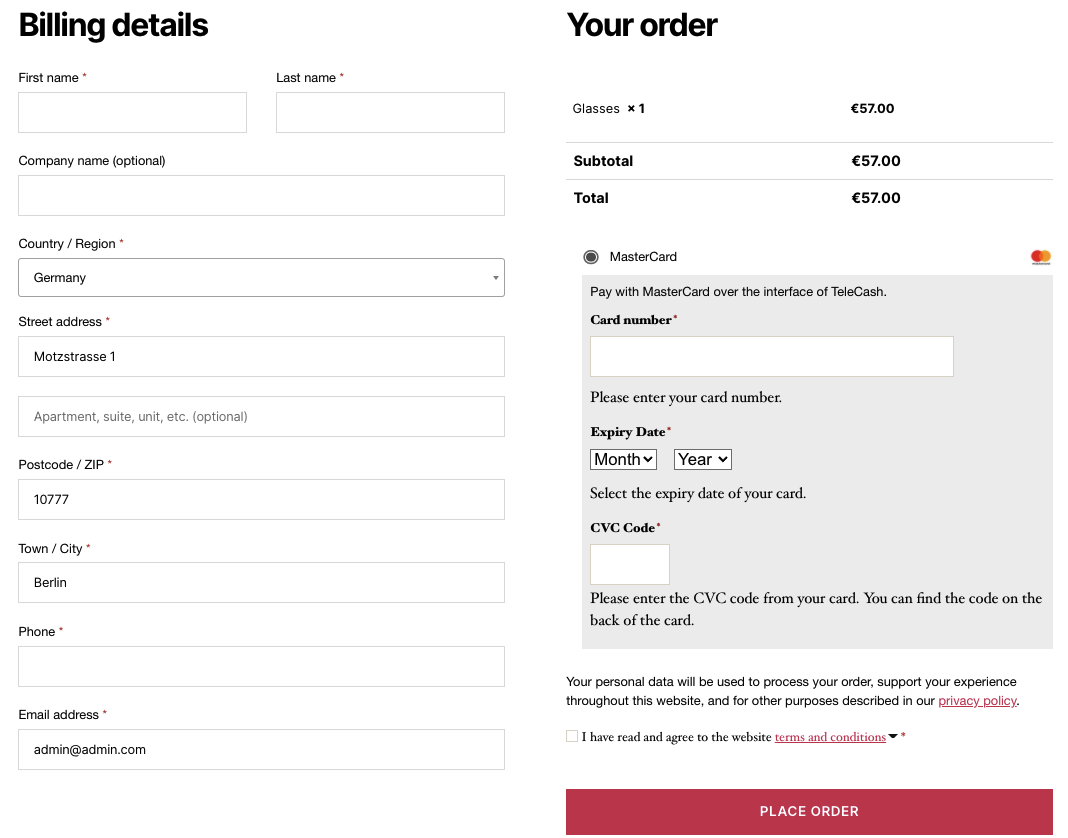Select the MasterCard payment radio button

coord(591,257)
